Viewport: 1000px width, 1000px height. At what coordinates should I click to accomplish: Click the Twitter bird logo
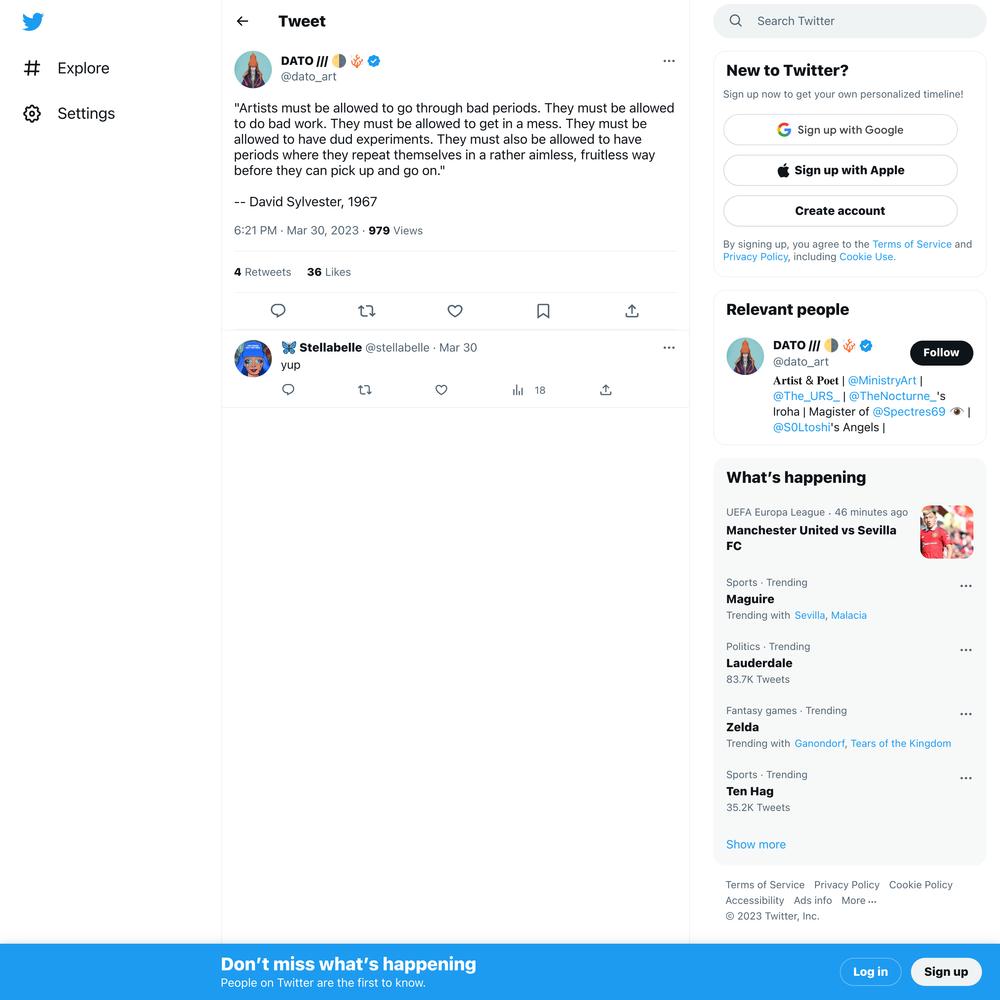pos(33,22)
